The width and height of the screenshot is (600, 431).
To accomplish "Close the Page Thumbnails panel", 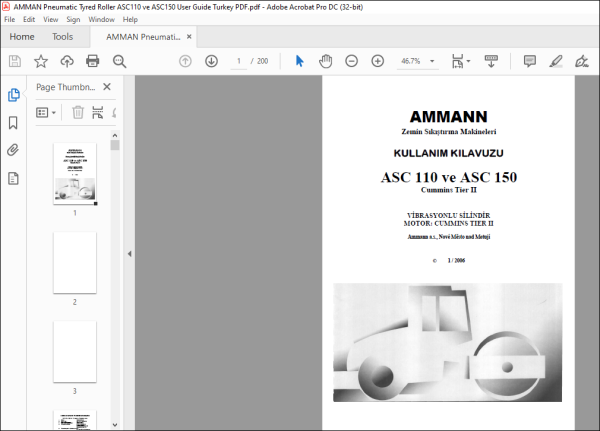I will [x=107, y=87].
